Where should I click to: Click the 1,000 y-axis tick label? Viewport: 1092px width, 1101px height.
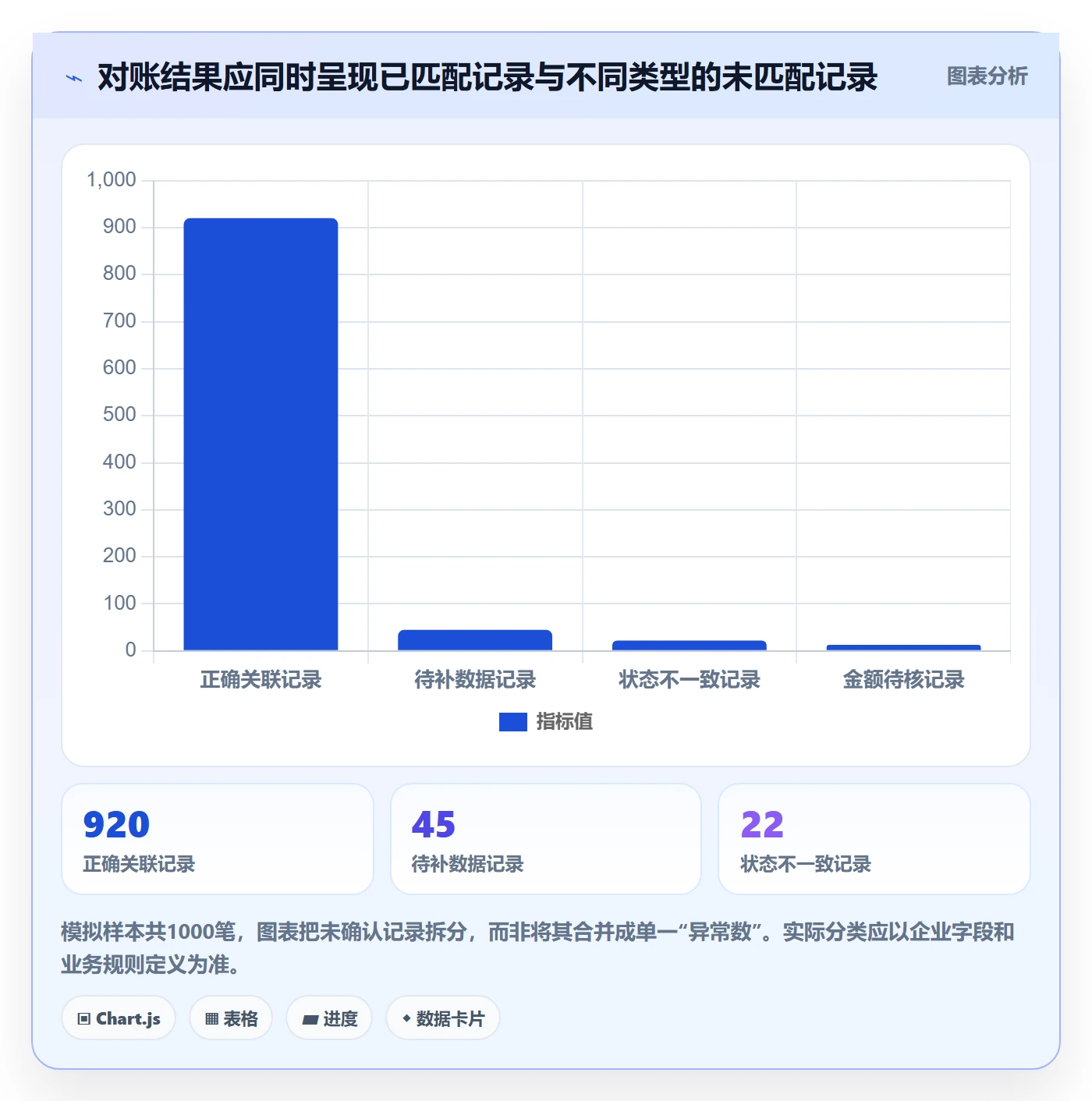click(x=112, y=180)
